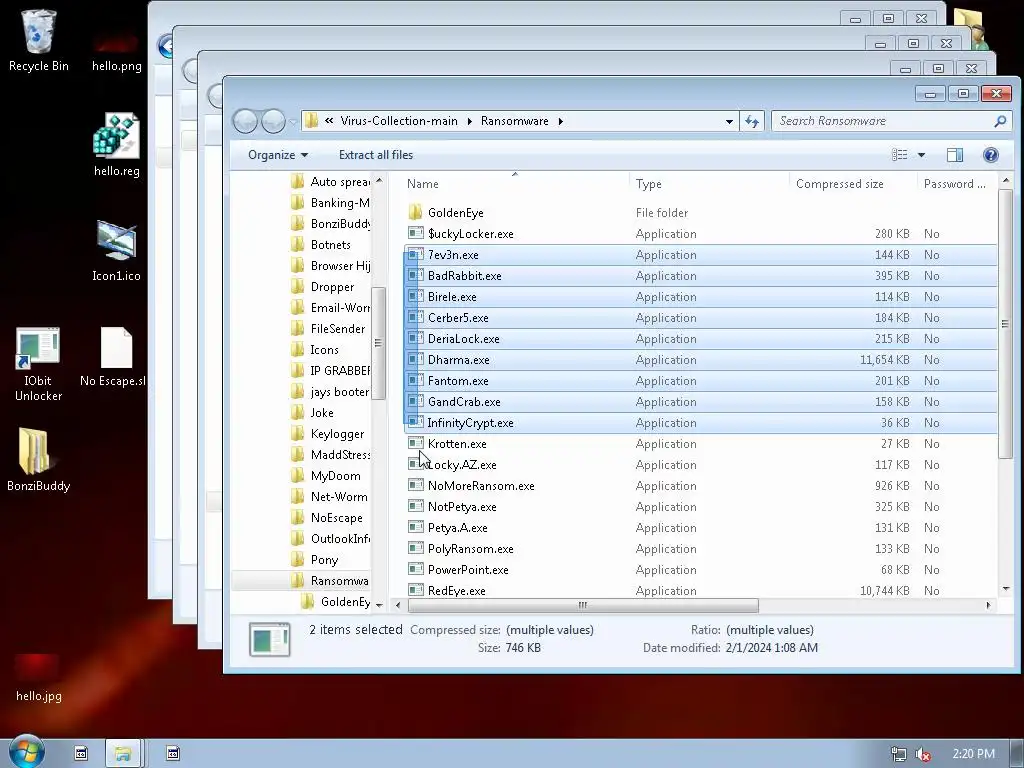Toggle the preview pane icon

pyautogui.click(x=955, y=155)
